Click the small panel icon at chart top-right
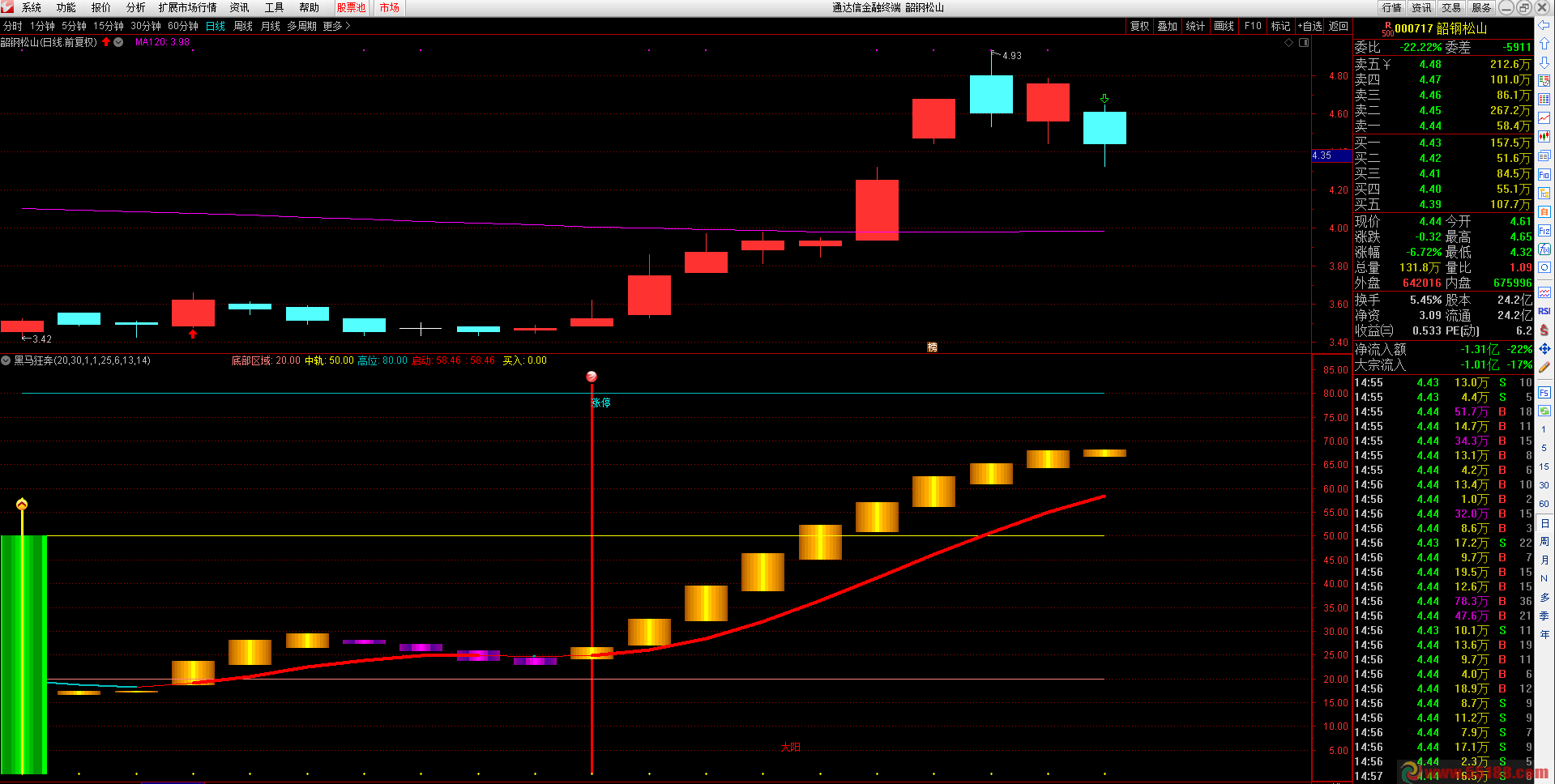1555x784 pixels. tap(1304, 43)
